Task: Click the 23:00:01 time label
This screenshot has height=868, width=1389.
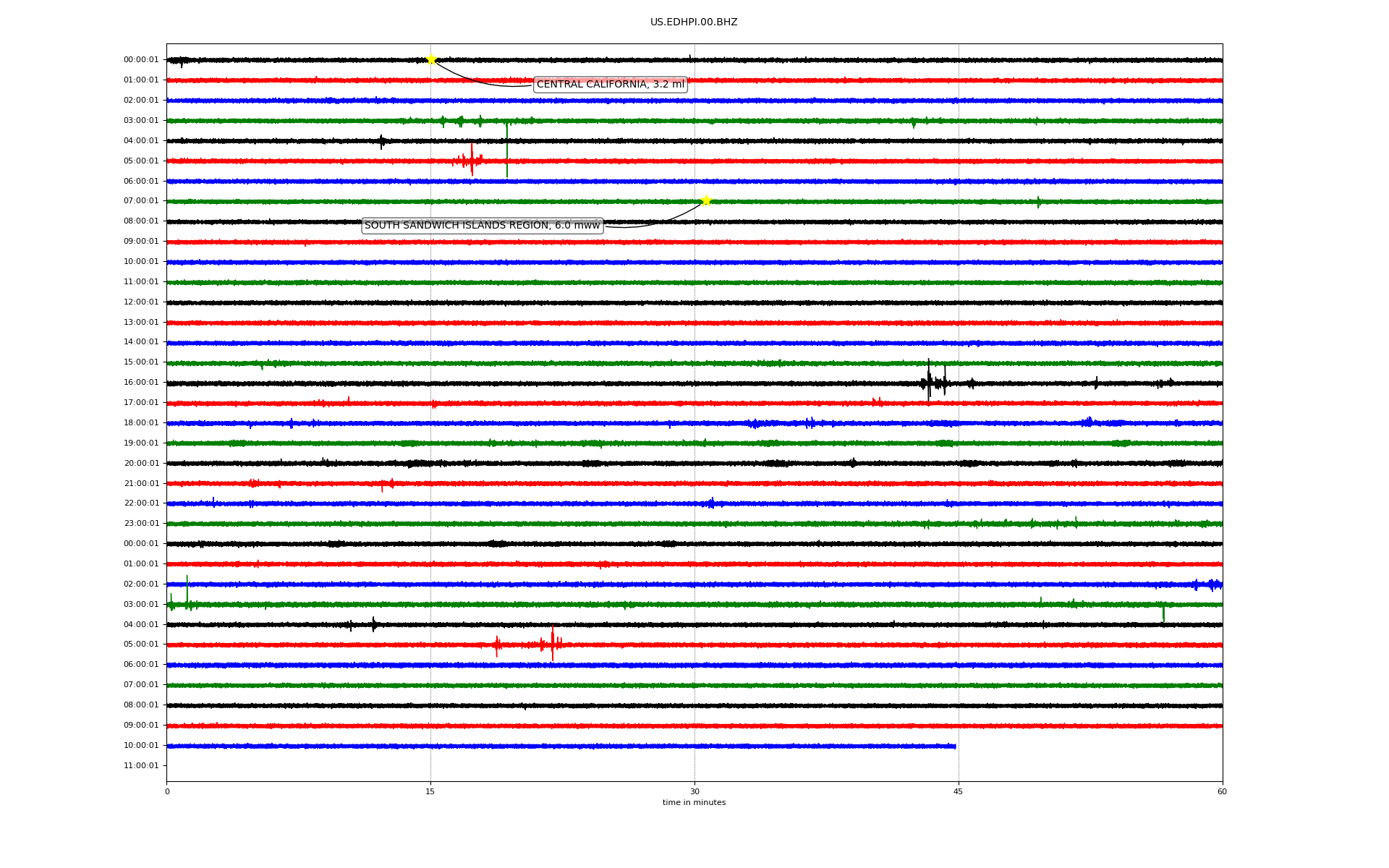Action: pos(141,523)
